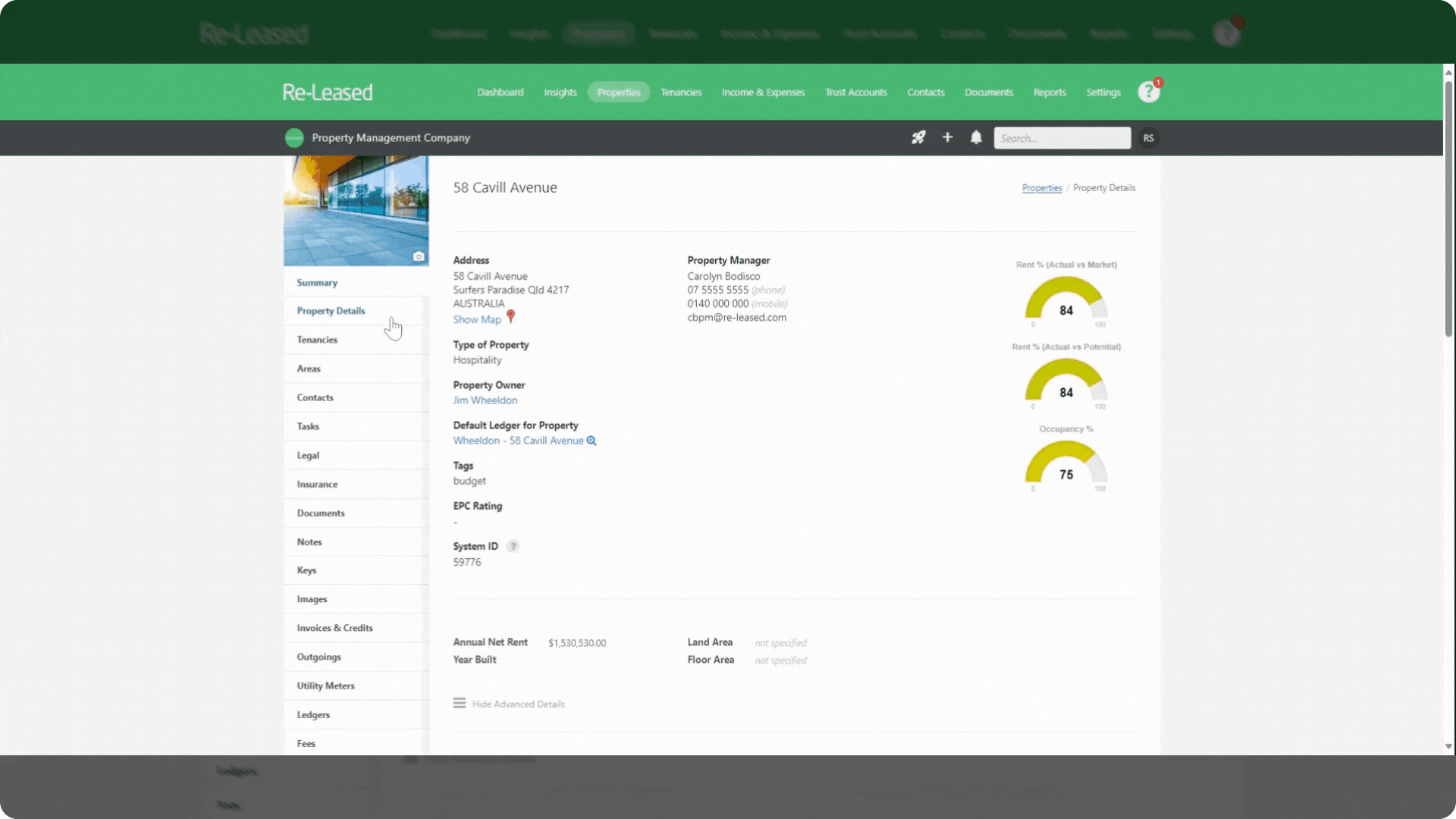1456x819 pixels.
Task: Open the Images sidebar section
Action: 356,599
